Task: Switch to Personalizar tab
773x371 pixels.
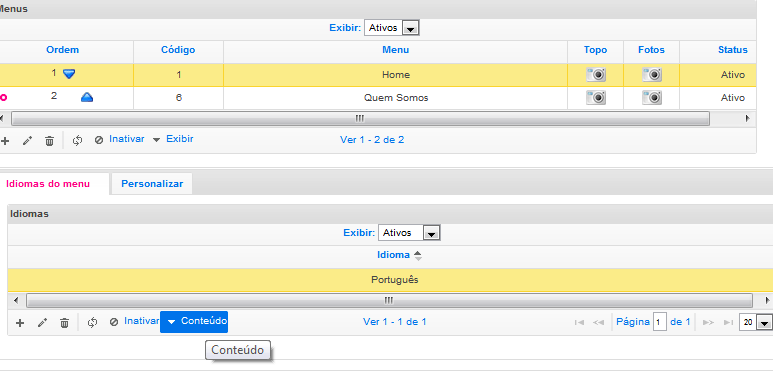Action: (x=152, y=184)
